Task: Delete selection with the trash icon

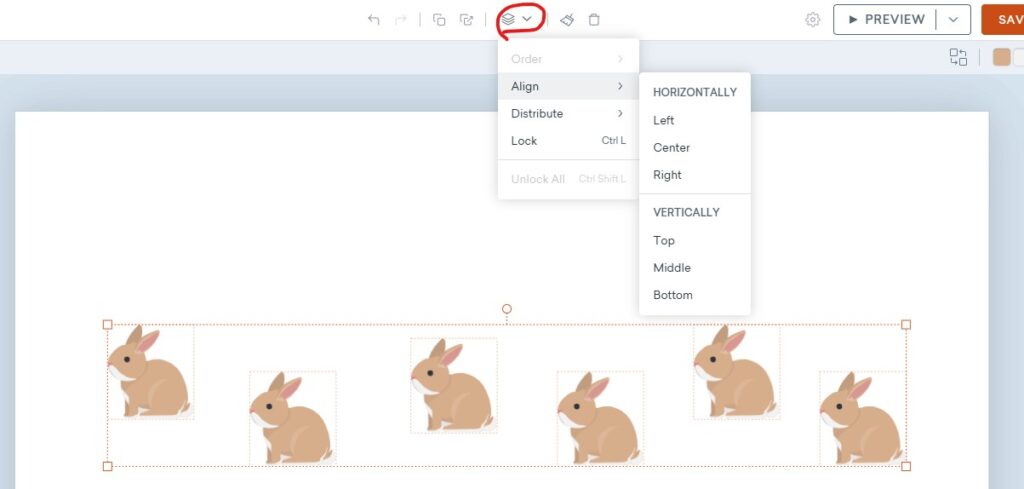Action: click(594, 20)
